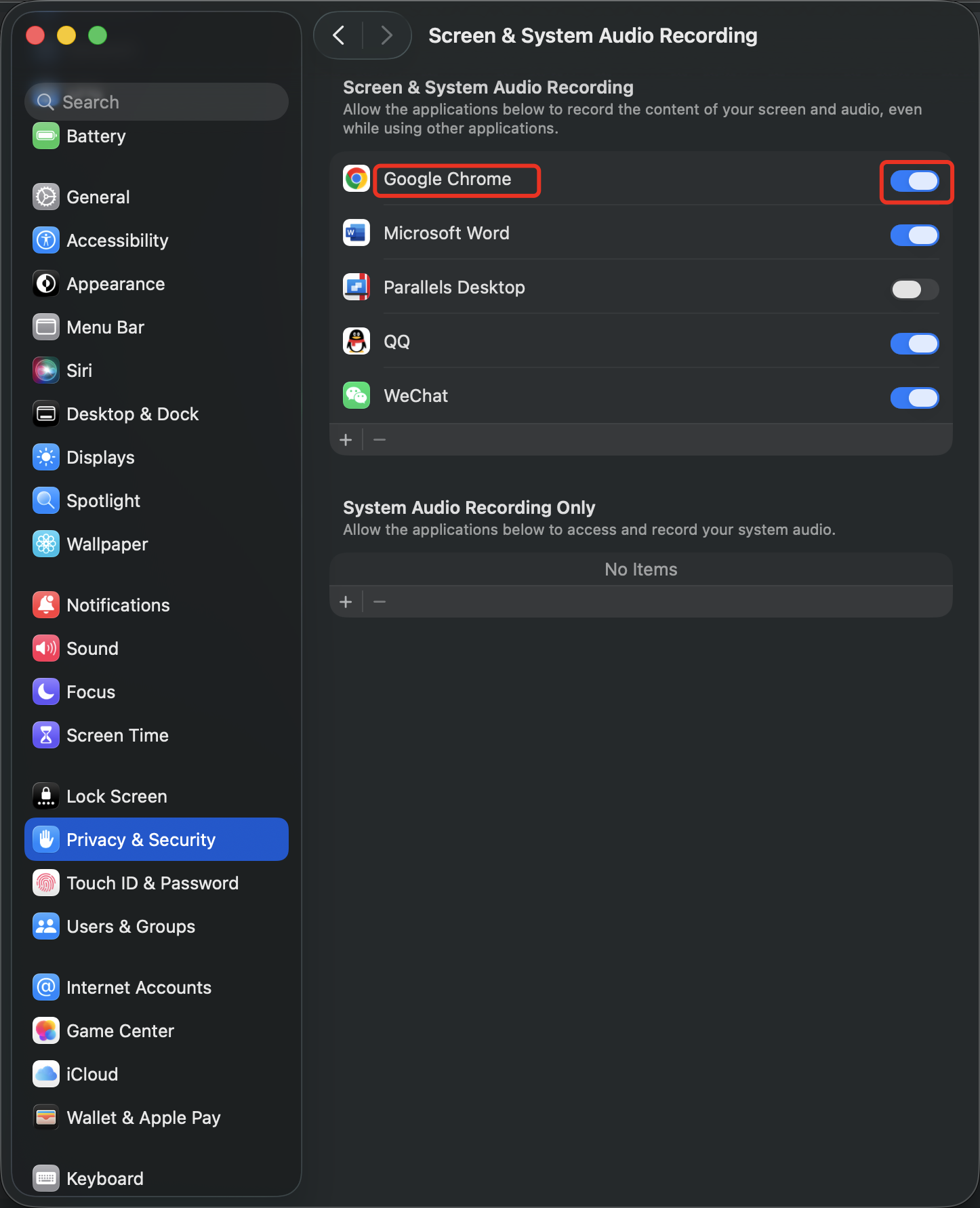980x1208 pixels.
Task: Click the Google Chrome app icon
Action: 356,179
